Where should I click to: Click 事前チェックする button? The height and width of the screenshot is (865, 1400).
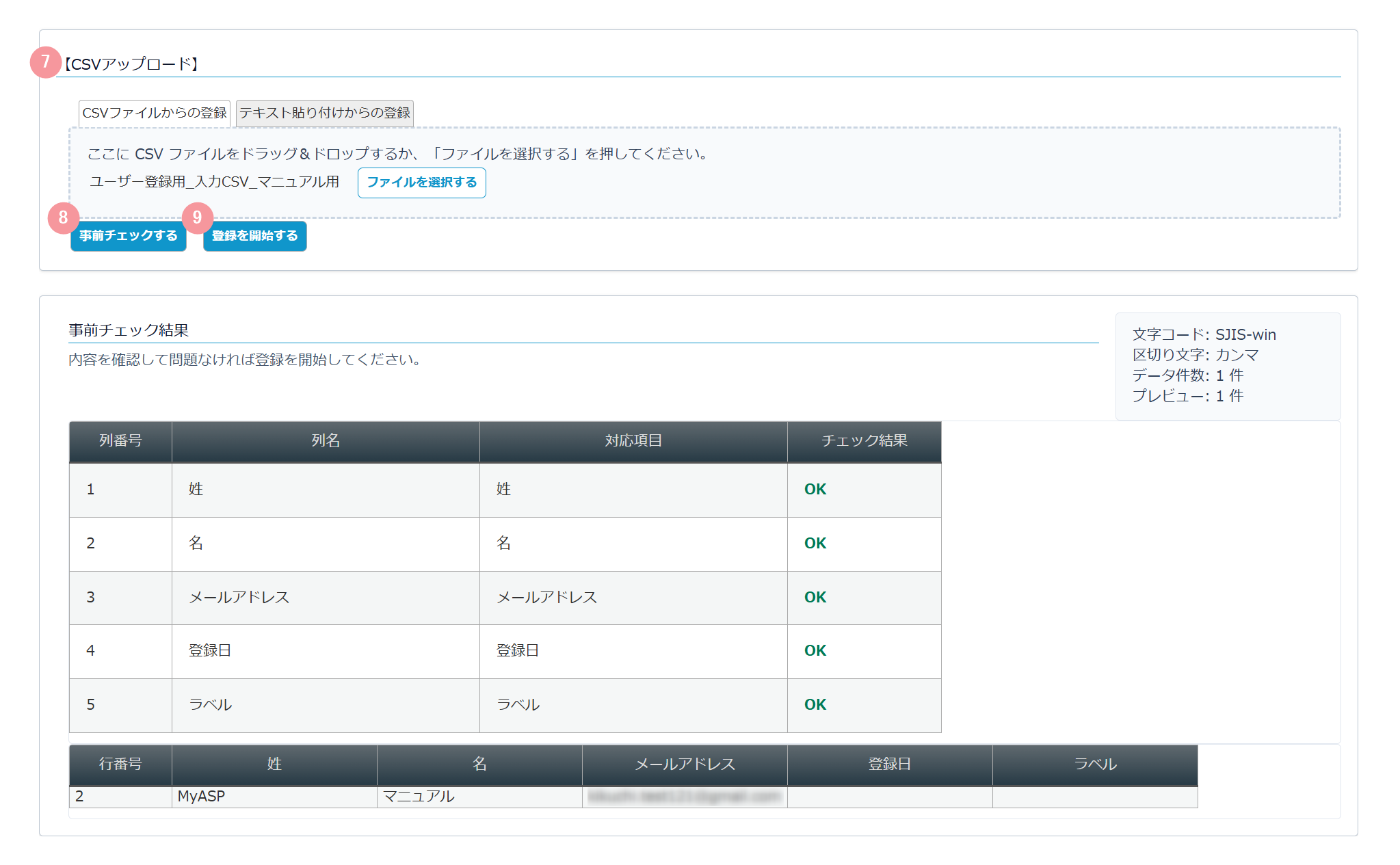tap(129, 236)
